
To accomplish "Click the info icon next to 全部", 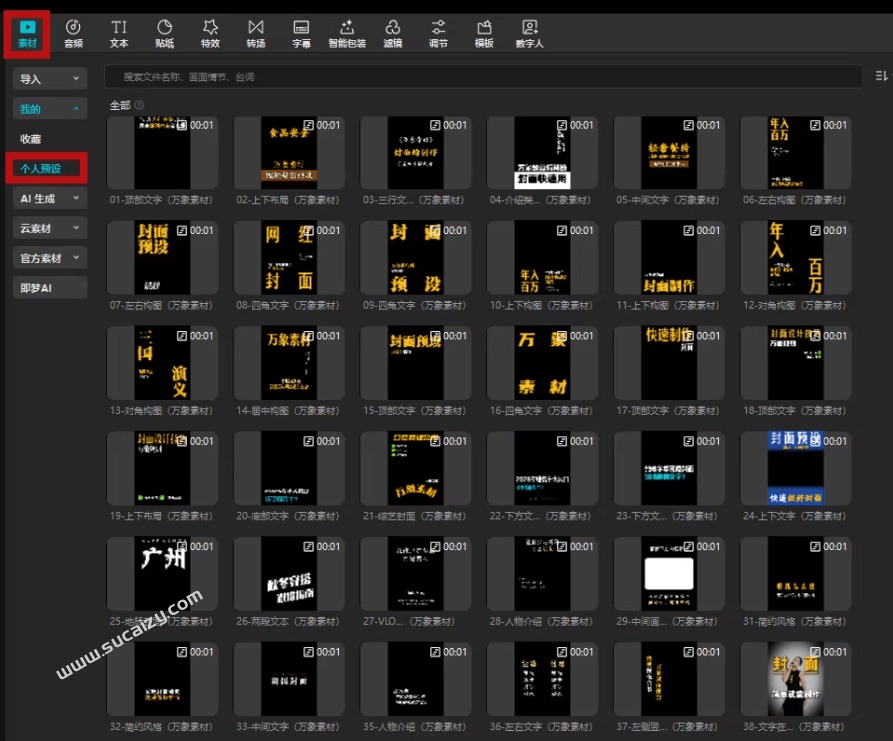I will (140, 105).
